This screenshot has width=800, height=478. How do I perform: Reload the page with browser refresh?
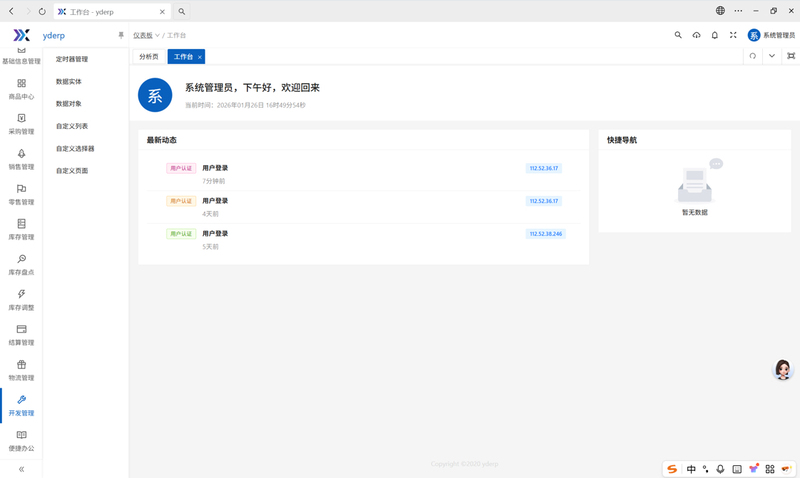[x=42, y=11]
